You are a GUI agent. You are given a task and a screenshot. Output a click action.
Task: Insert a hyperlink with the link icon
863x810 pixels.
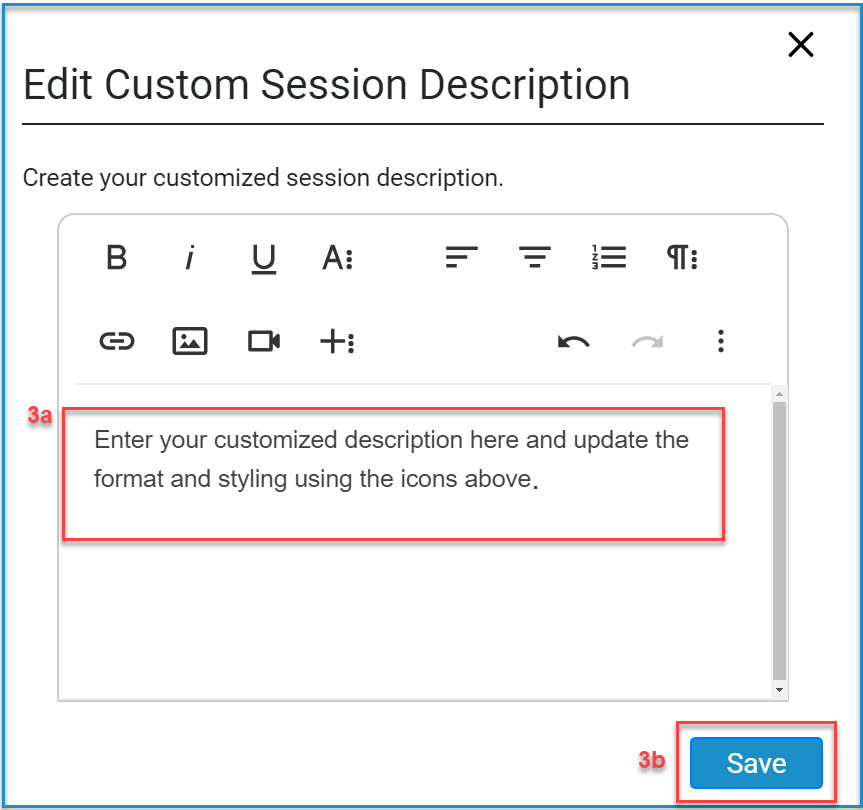coord(117,341)
